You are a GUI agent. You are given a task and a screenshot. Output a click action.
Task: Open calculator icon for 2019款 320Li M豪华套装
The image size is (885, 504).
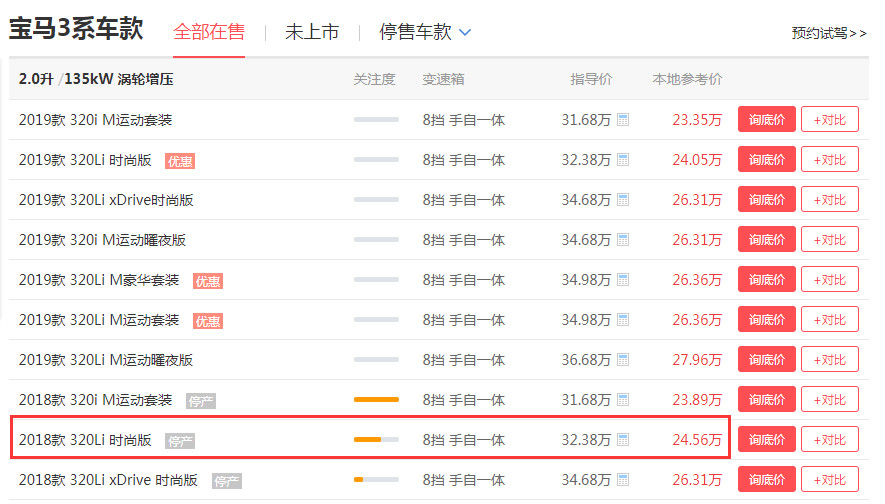coord(623,280)
